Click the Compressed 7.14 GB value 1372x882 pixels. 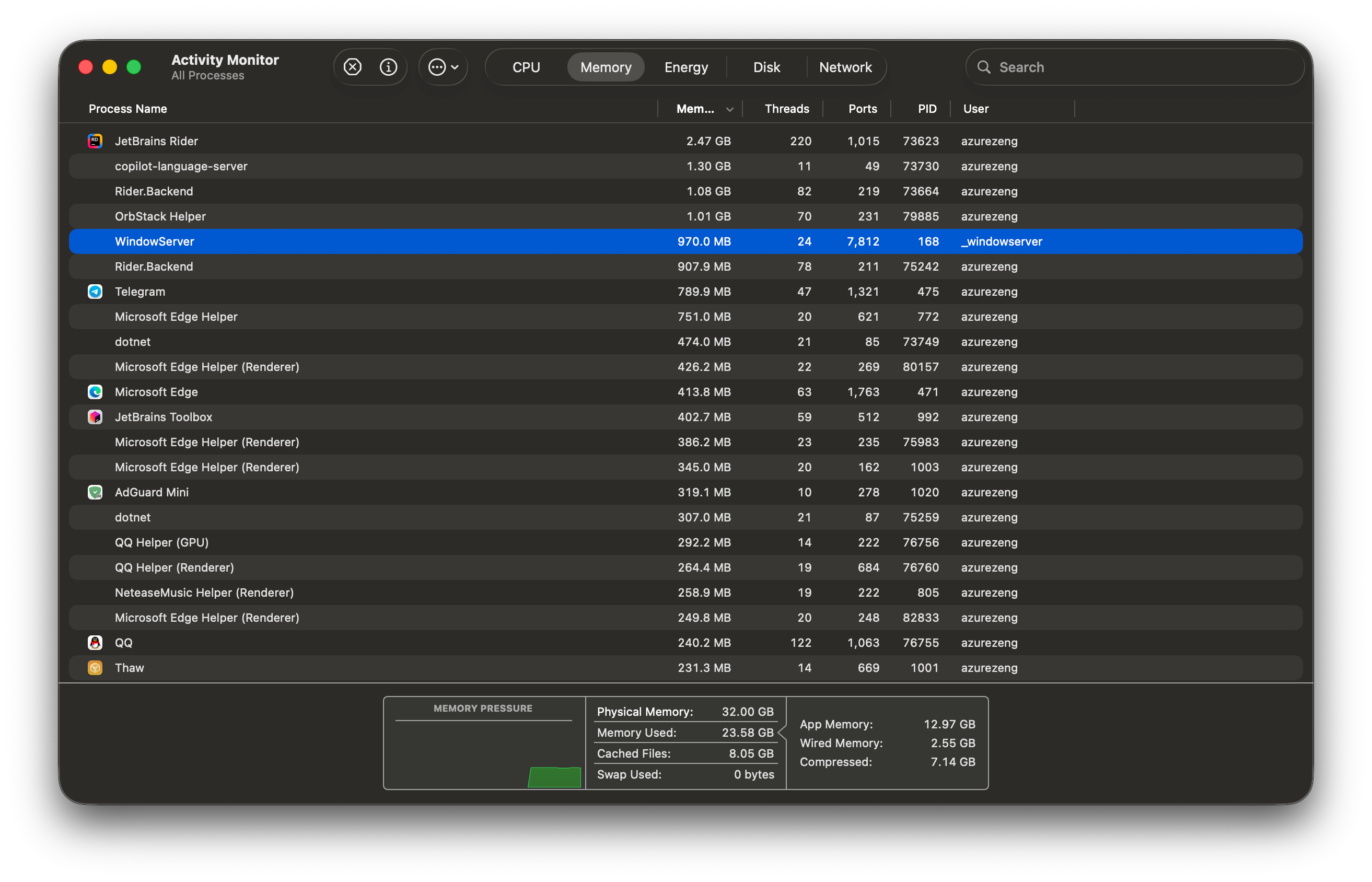pos(952,762)
